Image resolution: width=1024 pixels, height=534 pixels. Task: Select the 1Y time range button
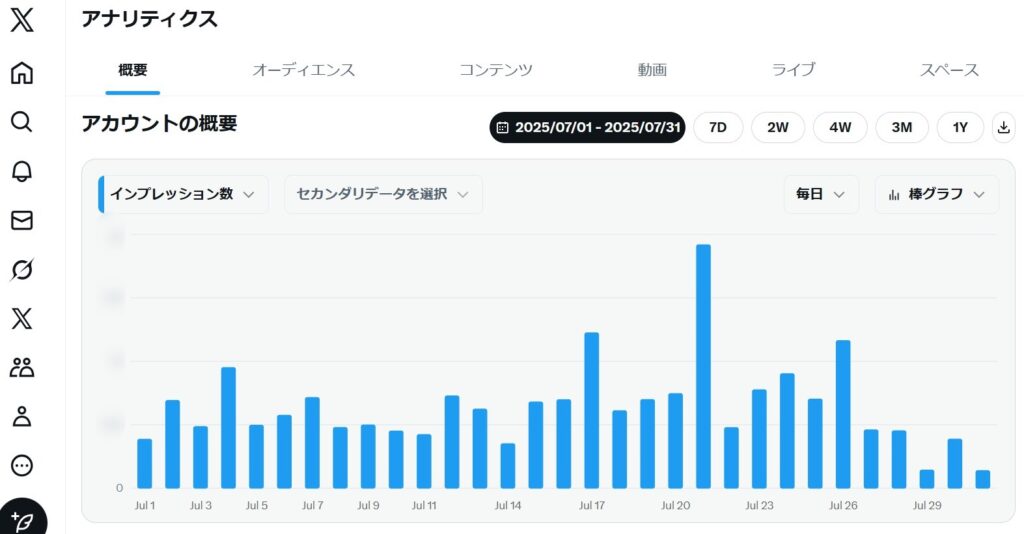(x=960, y=127)
